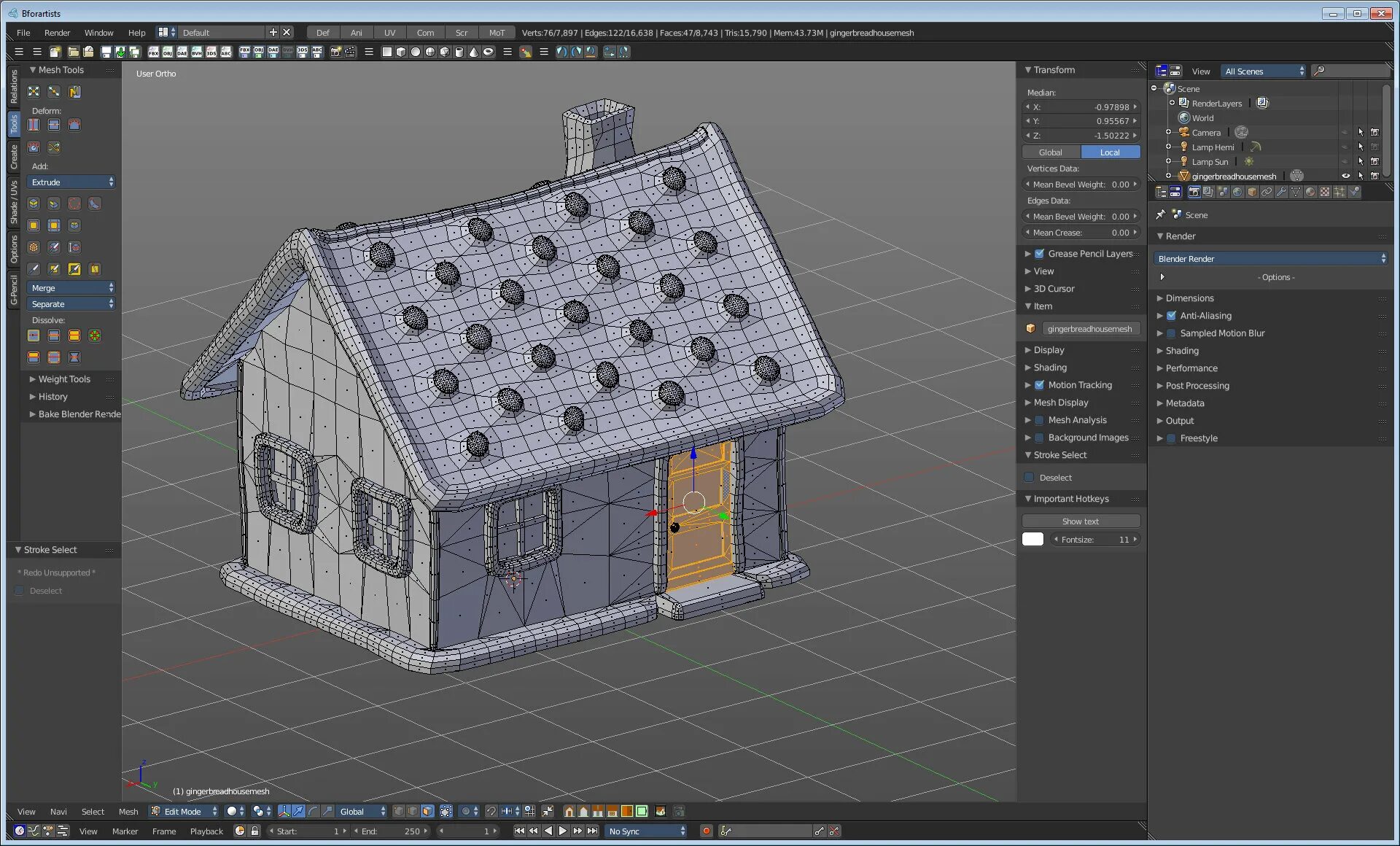The height and width of the screenshot is (846, 1400).
Task: Select face select mode icon
Action: point(427,811)
